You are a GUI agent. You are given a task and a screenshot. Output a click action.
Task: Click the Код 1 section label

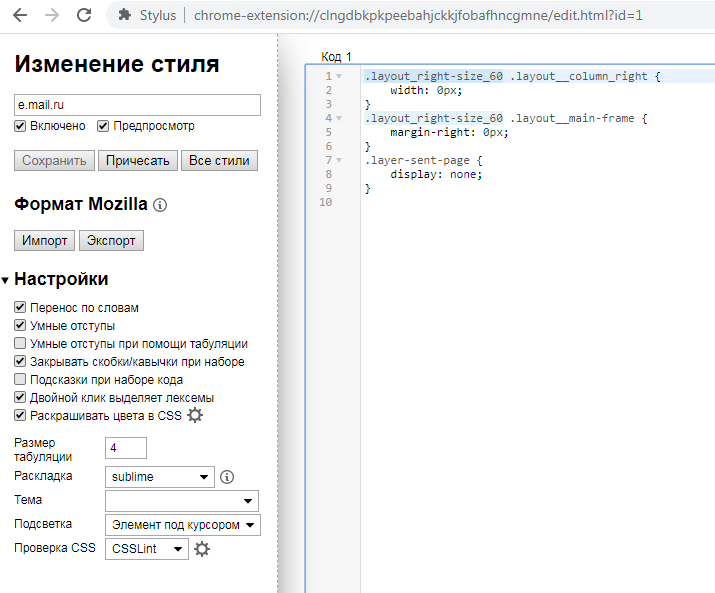coord(336,57)
